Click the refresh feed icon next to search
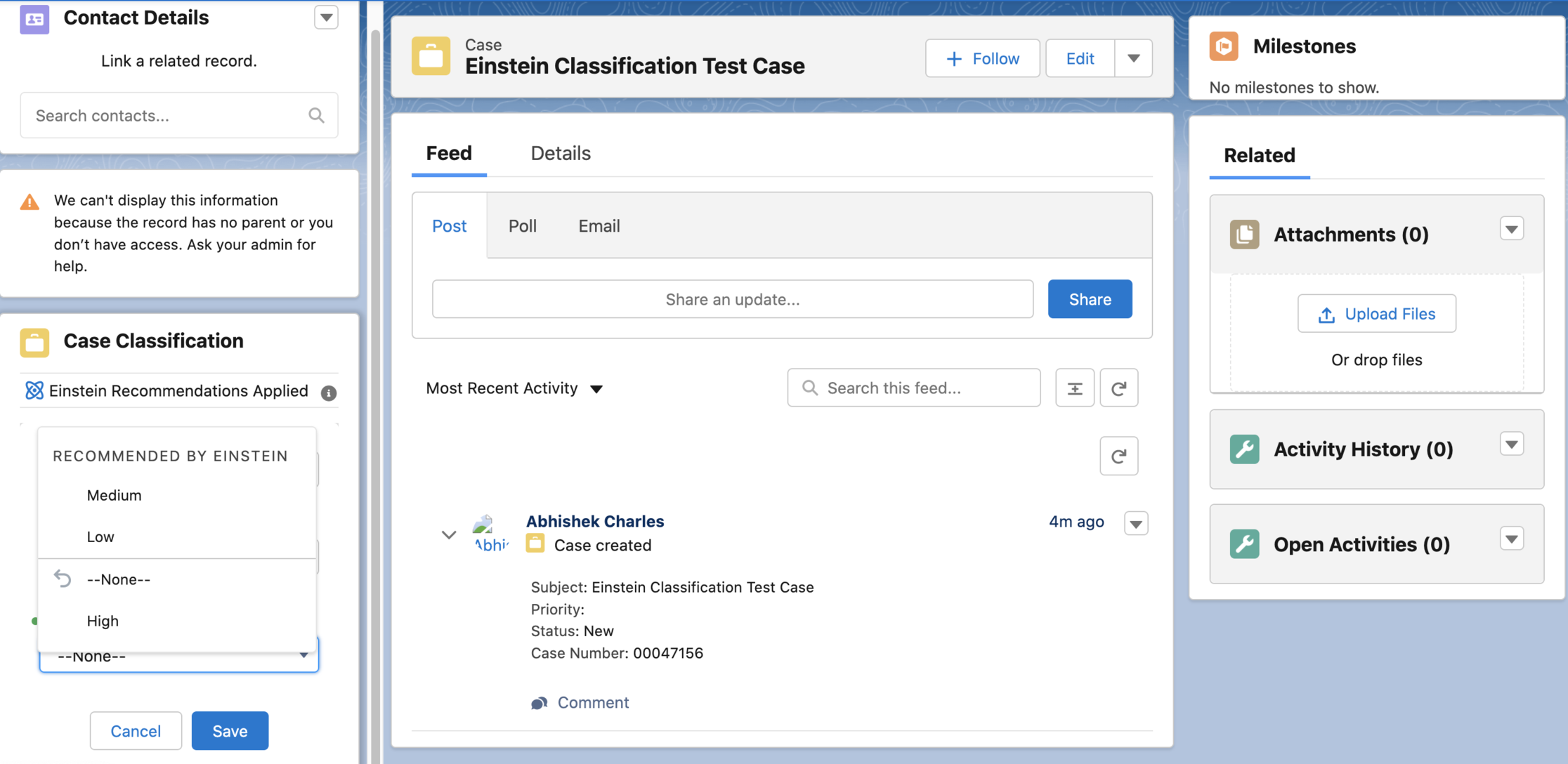The image size is (1568, 764). coord(1118,388)
